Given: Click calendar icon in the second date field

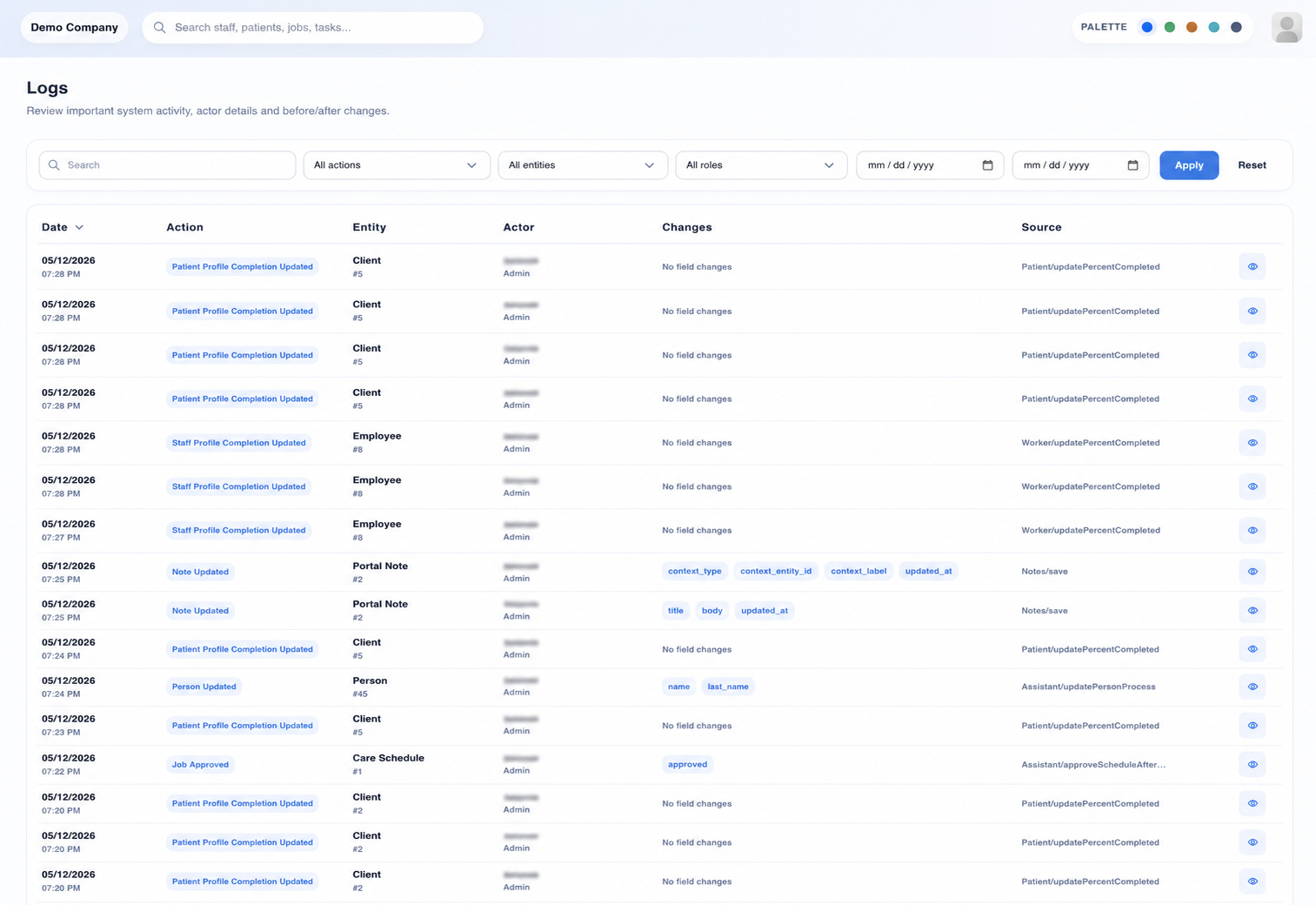Looking at the screenshot, I should point(1132,165).
